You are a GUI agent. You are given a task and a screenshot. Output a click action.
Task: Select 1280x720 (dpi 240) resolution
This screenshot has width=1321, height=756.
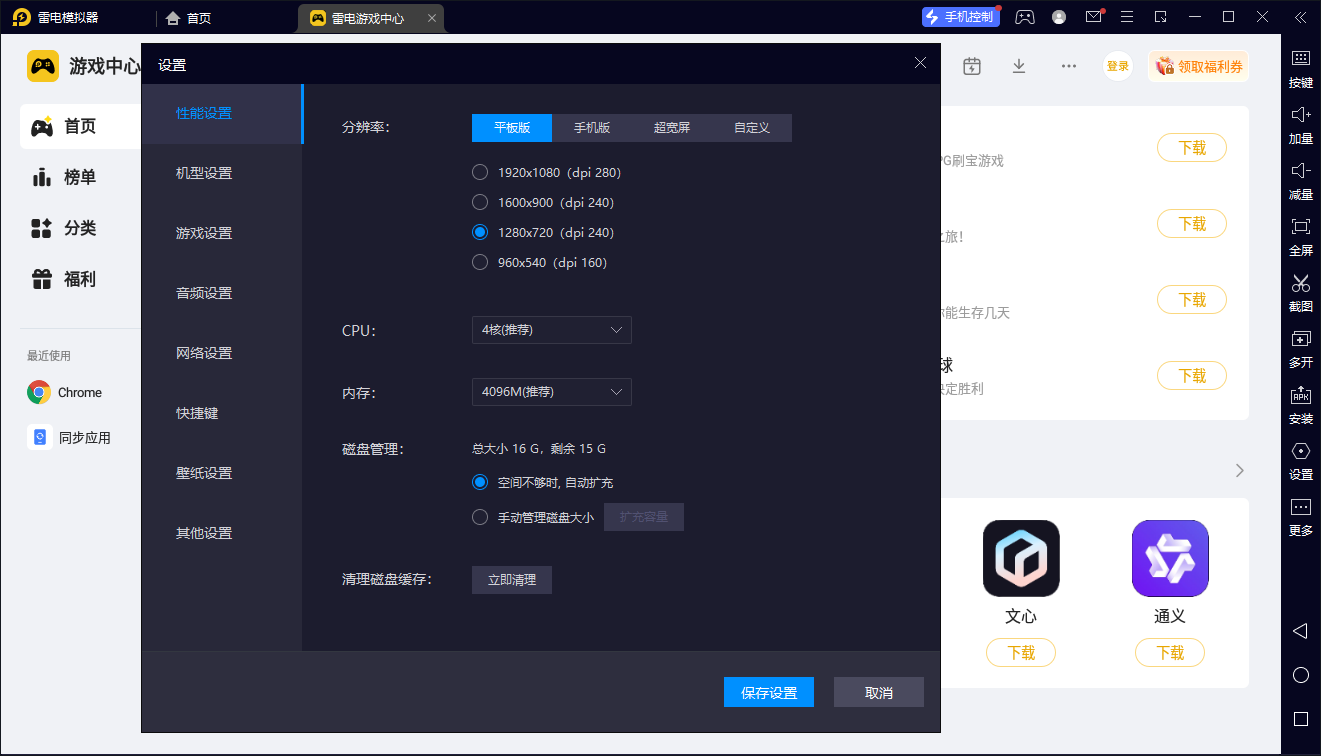pos(543,233)
